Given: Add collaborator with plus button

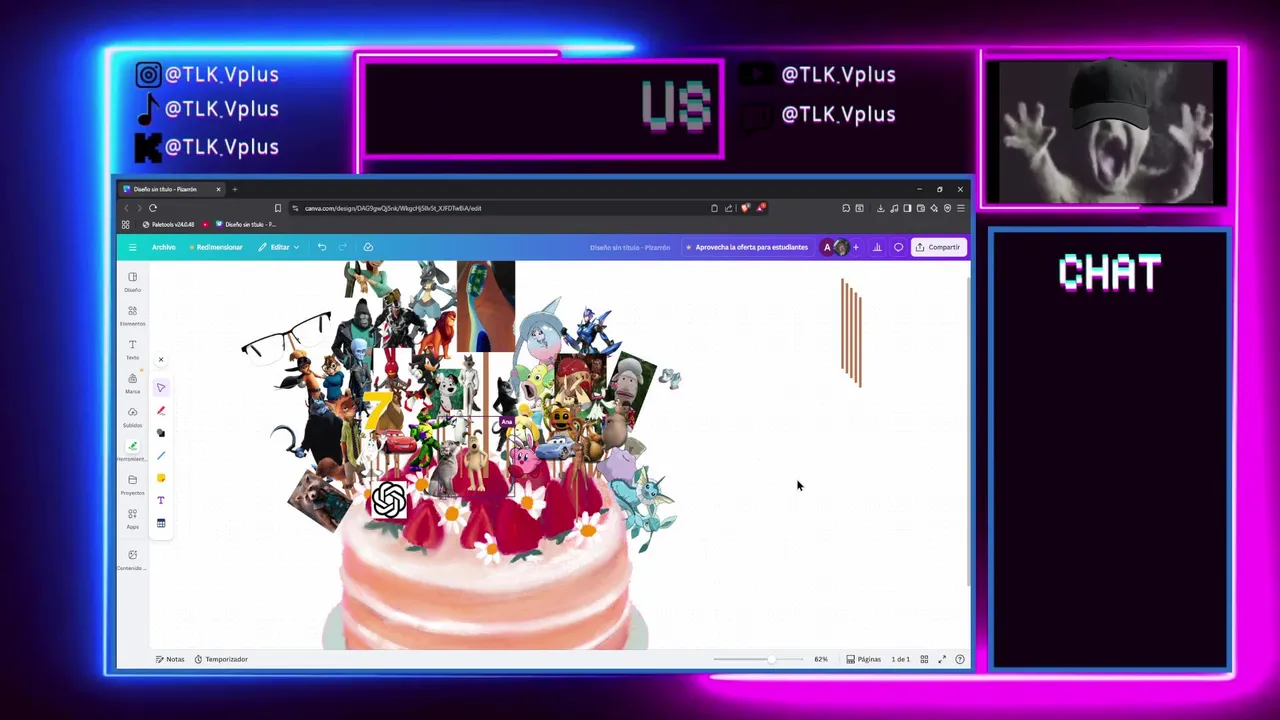Looking at the screenshot, I should (856, 247).
